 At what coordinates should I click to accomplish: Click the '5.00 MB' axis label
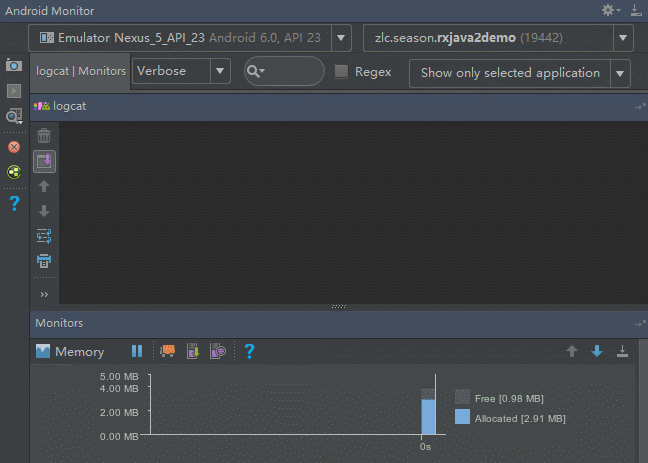pyautogui.click(x=119, y=377)
